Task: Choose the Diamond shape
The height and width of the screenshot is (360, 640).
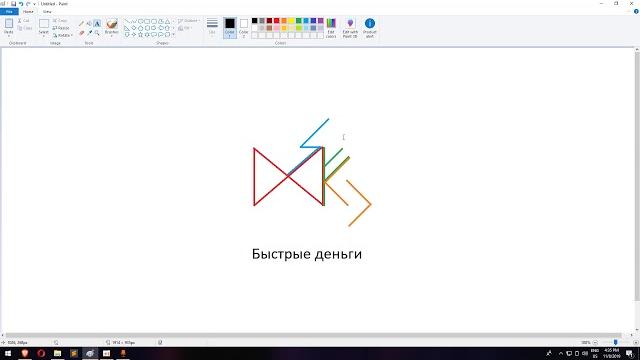Action: [133, 28]
